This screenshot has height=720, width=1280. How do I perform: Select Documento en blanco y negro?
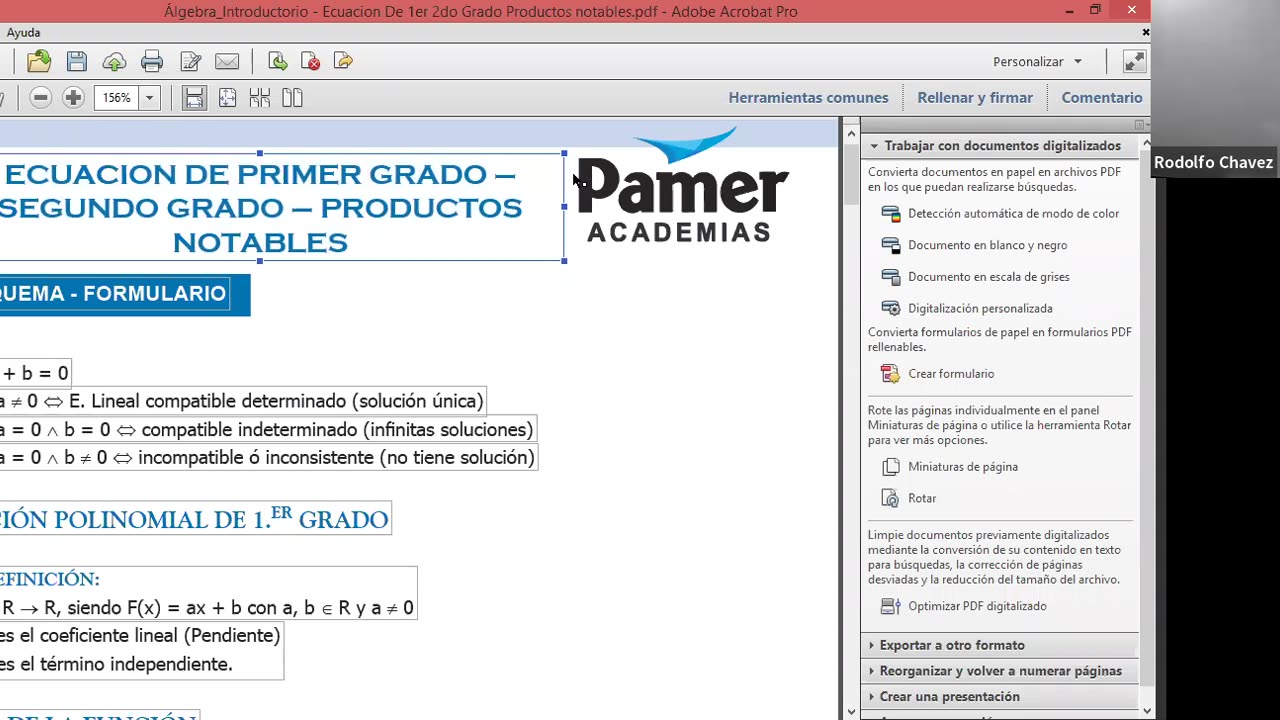[987, 245]
